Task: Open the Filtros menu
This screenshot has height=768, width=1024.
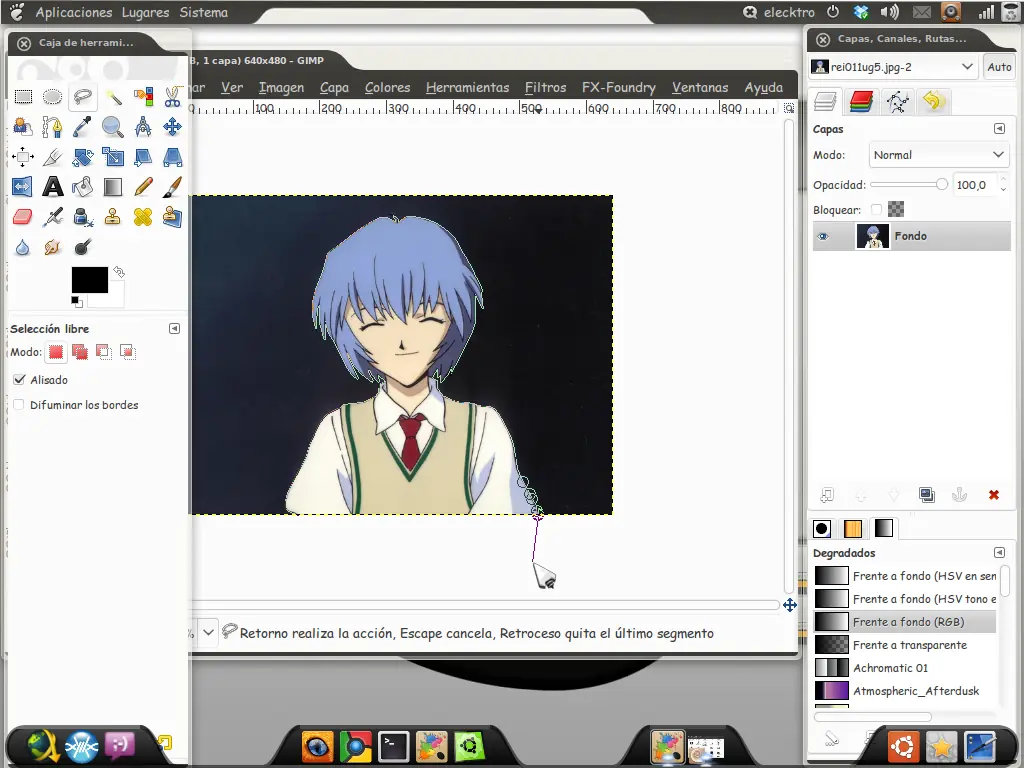Action: [x=545, y=88]
